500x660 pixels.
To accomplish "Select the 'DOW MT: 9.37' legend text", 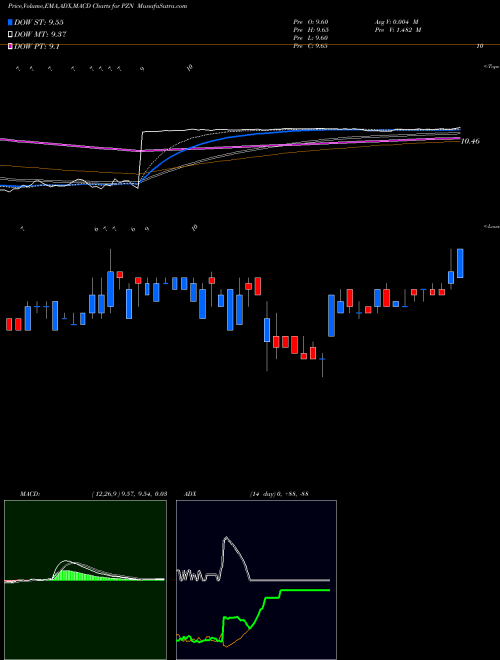I will [x=40, y=35].
